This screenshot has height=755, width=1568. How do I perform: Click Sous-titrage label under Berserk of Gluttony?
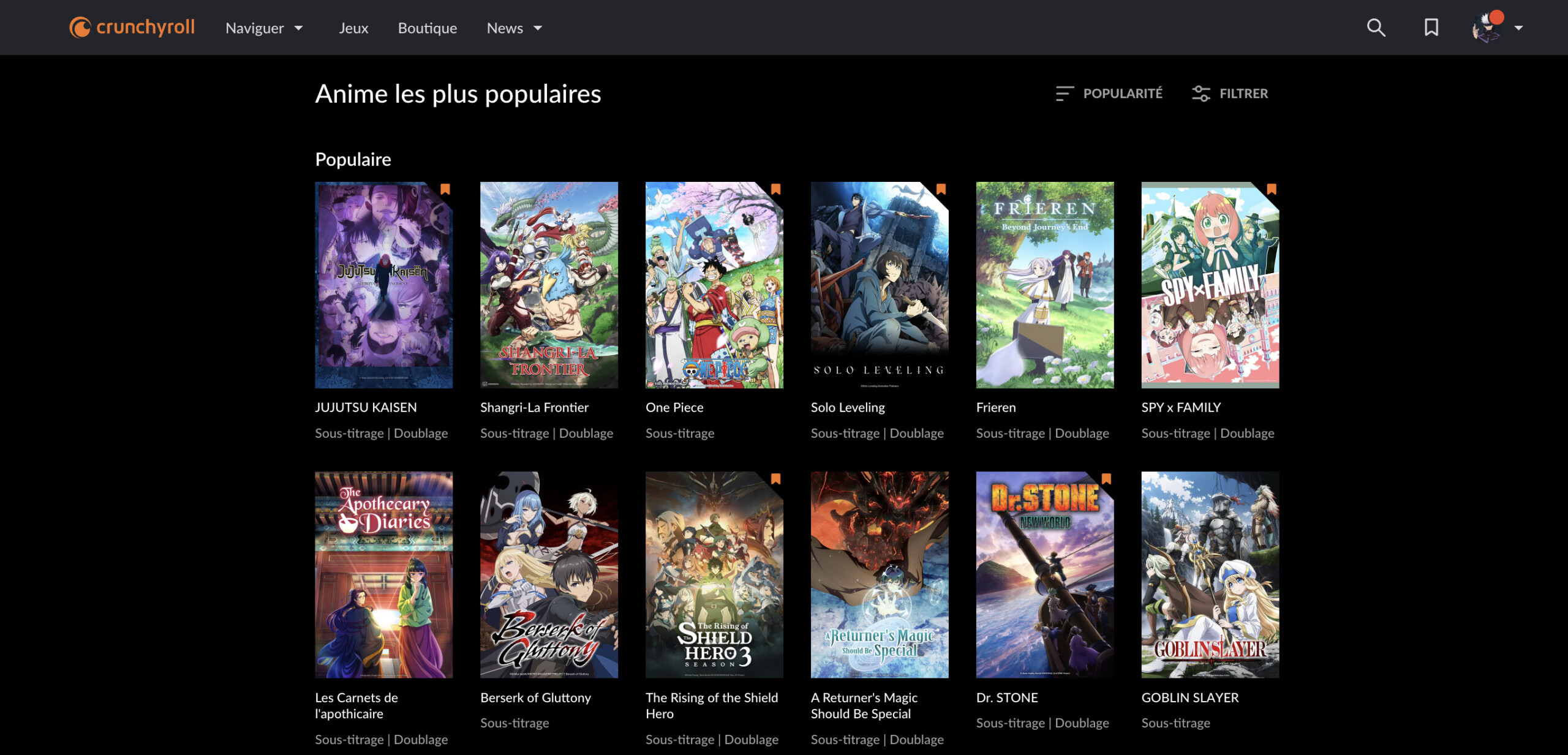pos(514,723)
